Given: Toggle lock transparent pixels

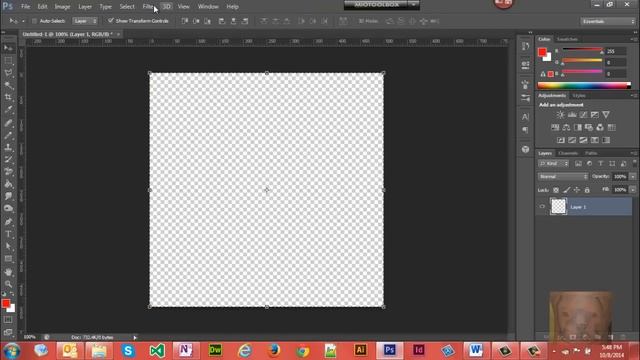Looking at the screenshot, I should (x=556, y=190).
